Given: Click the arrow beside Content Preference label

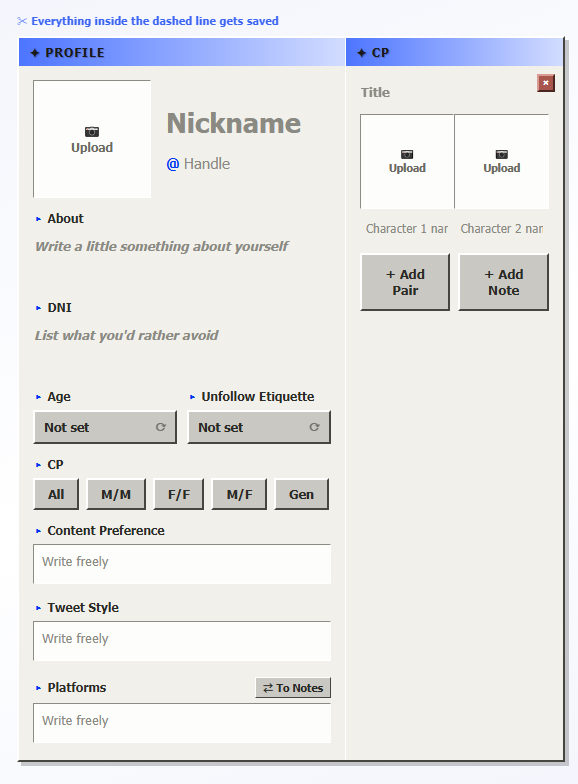Looking at the screenshot, I should 38,531.
